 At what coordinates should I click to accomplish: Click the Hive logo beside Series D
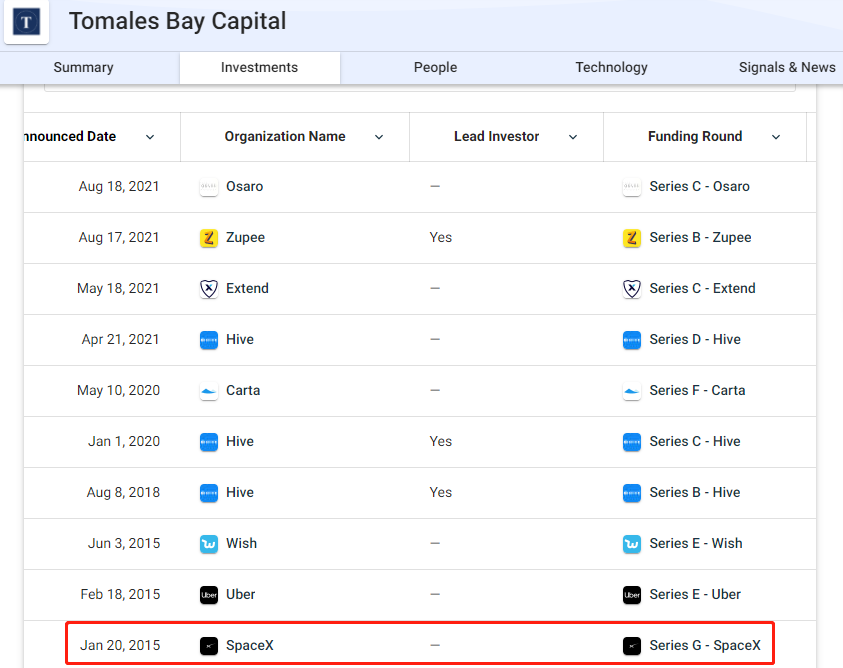point(632,340)
